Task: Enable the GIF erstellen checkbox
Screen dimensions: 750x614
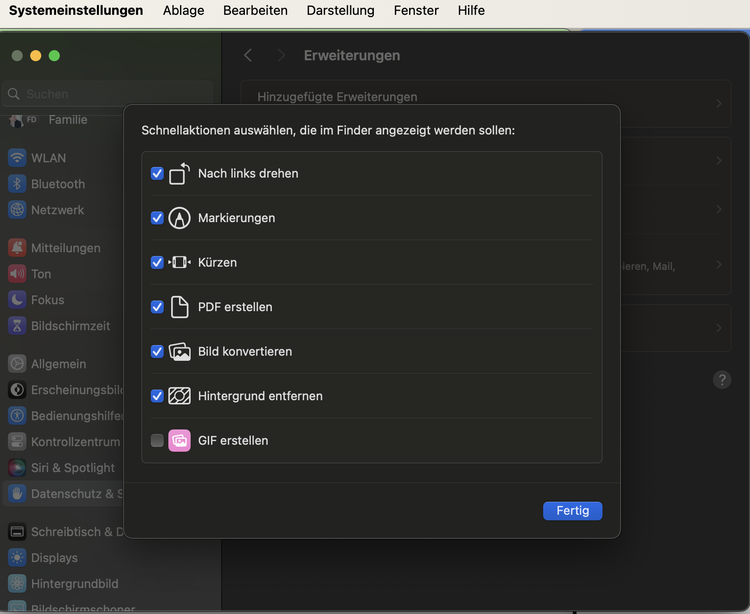Action: 157,440
